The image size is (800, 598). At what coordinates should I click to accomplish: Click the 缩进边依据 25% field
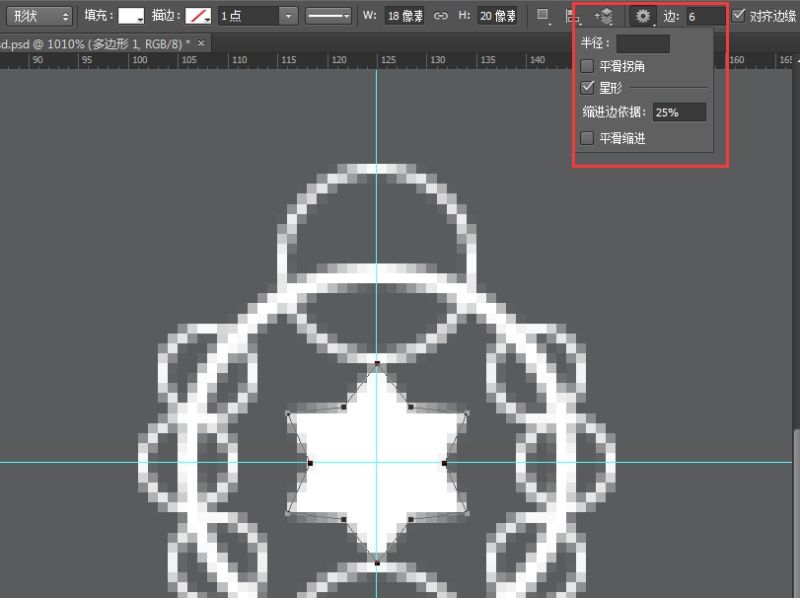(679, 112)
